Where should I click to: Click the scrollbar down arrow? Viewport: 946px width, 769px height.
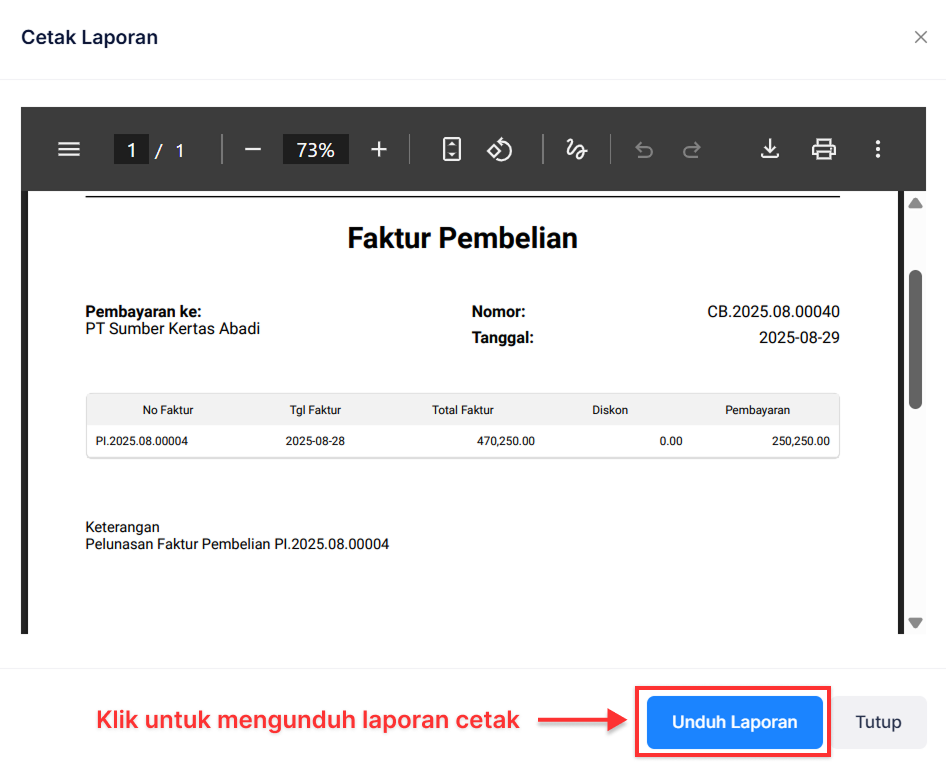(x=914, y=623)
